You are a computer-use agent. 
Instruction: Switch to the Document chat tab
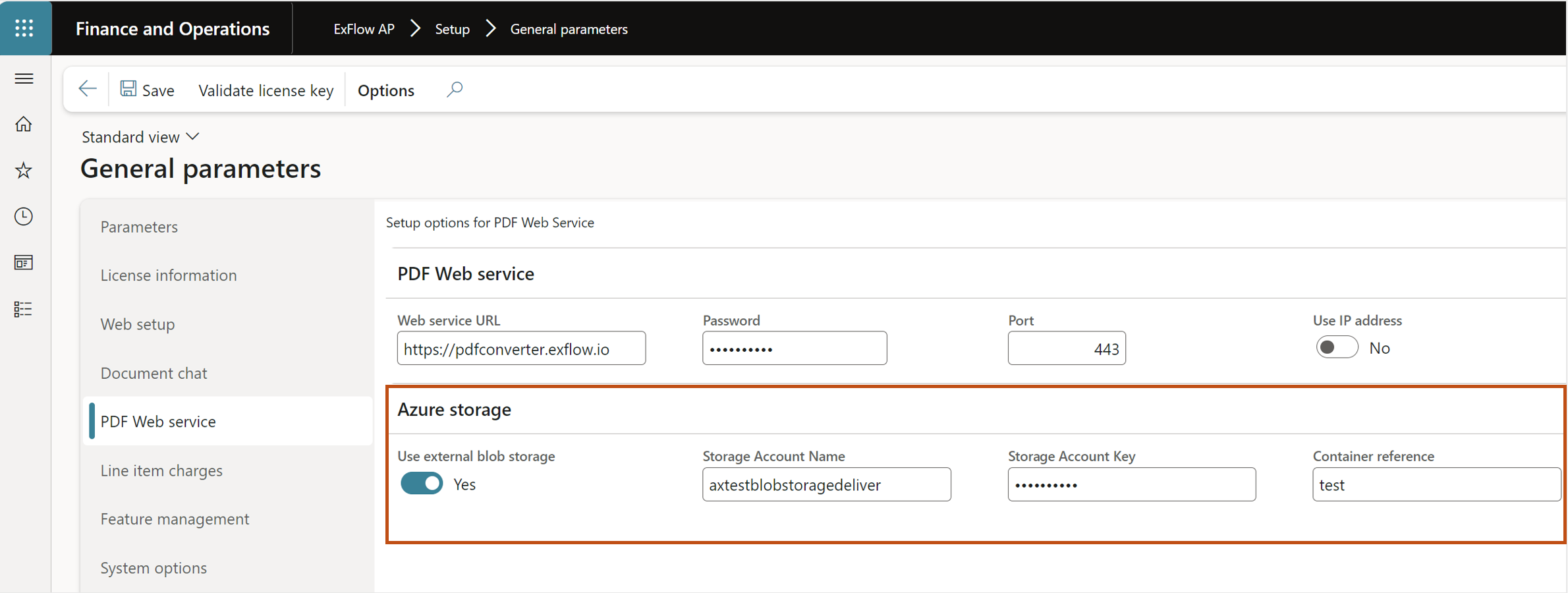(x=154, y=373)
